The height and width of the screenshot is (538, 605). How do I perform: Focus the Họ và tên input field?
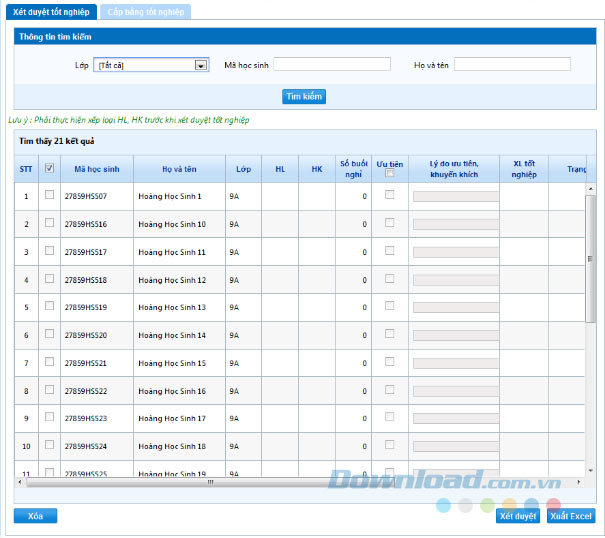(511, 65)
